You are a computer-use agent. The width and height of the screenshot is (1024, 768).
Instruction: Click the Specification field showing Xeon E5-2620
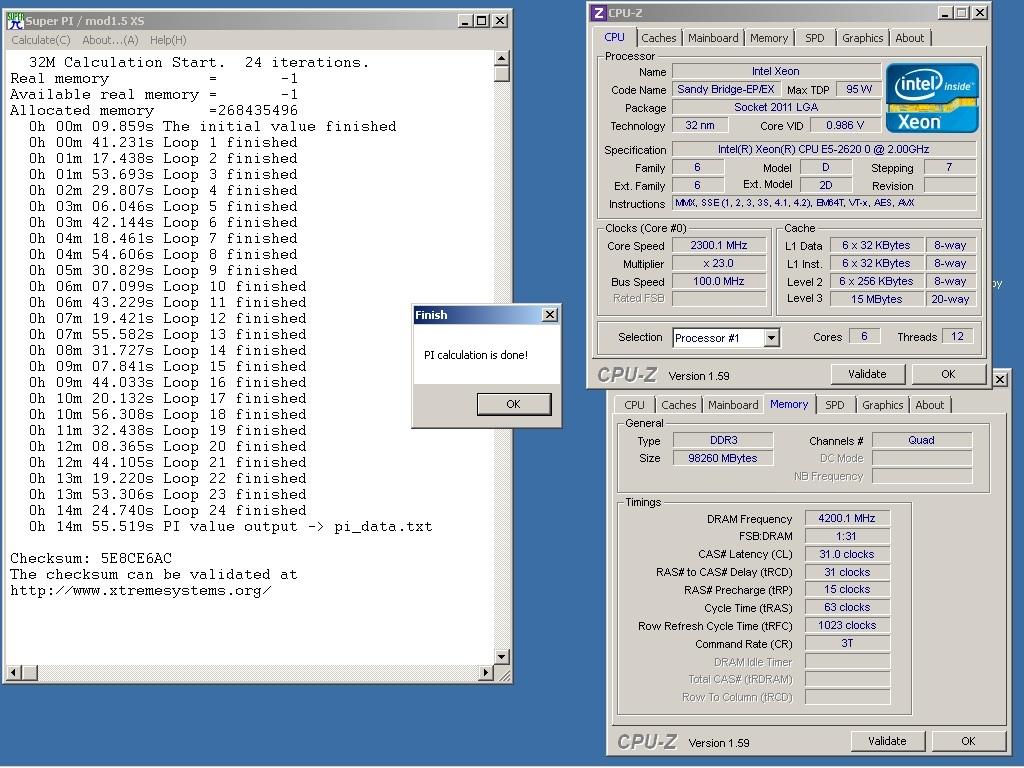tap(824, 150)
